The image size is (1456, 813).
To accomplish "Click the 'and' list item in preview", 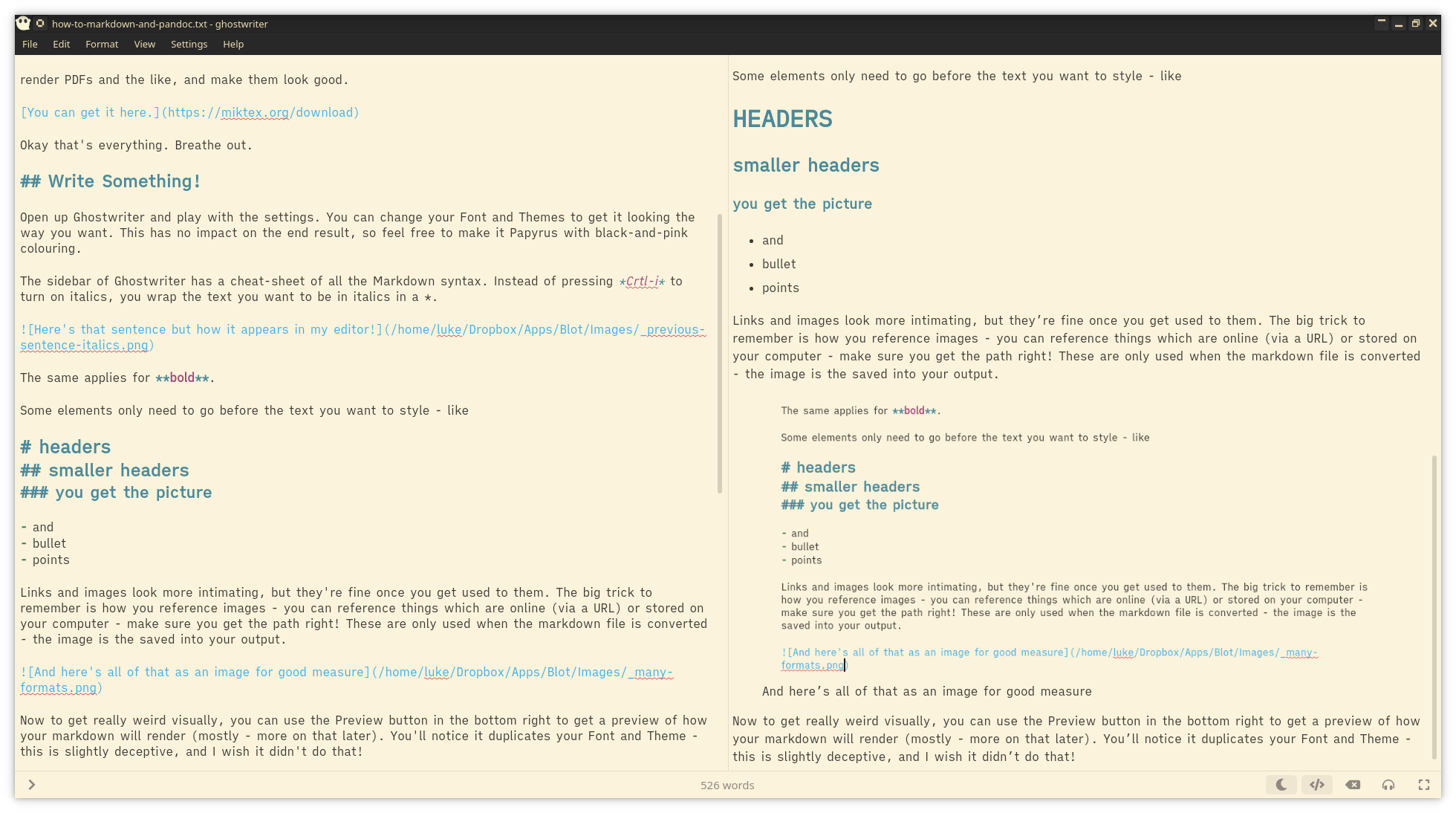I will (x=773, y=240).
